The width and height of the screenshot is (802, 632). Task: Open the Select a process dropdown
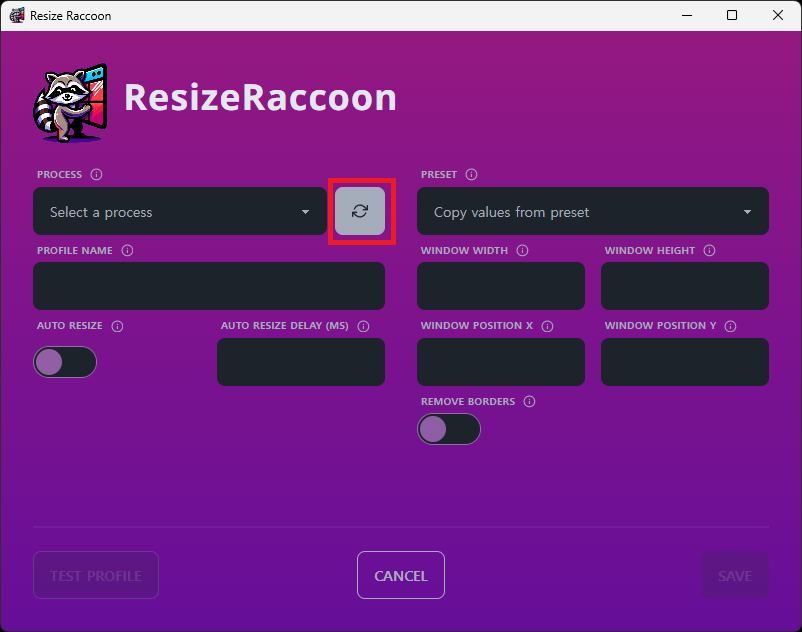click(180, 211)
